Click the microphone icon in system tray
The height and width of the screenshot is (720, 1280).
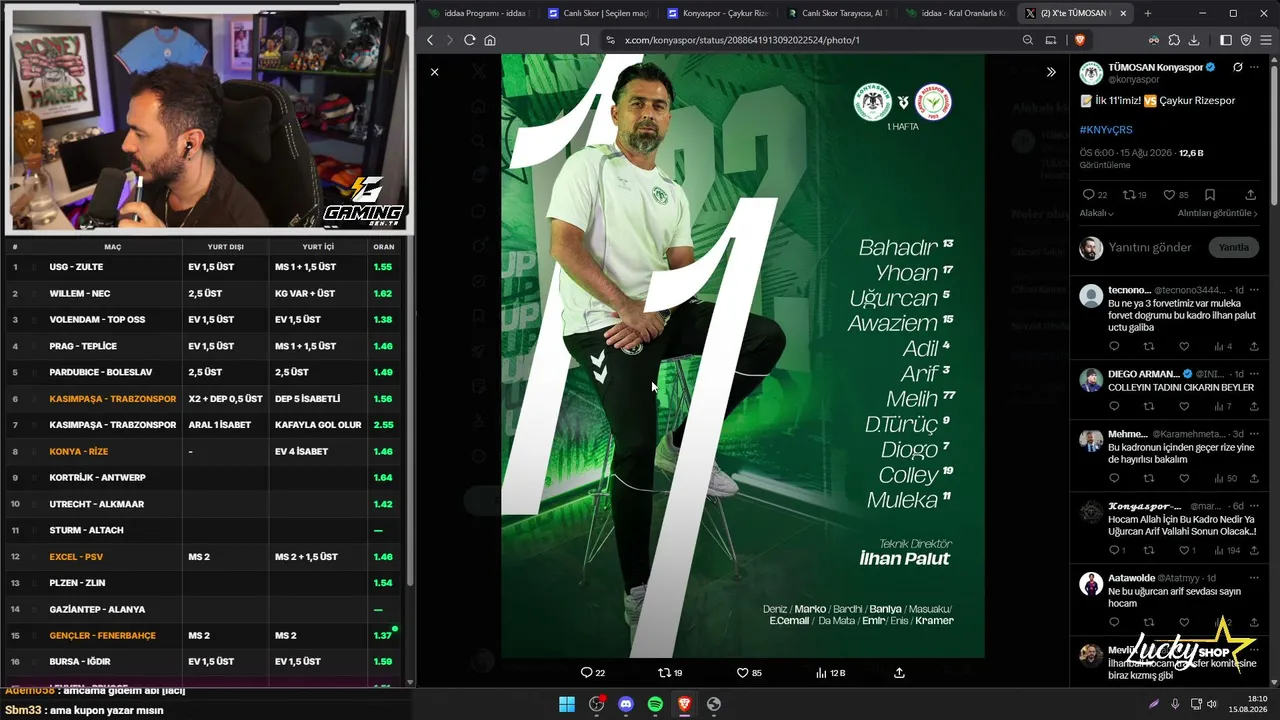coord(1175,704)
